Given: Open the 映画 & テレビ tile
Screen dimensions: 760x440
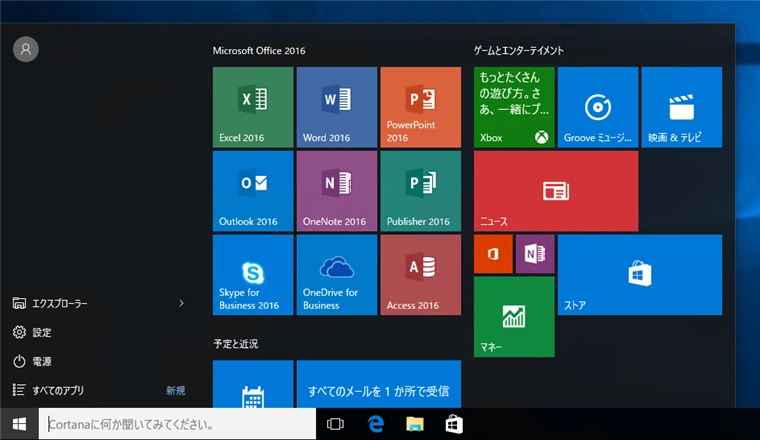Looking at the screenshot, I should coord(682,107).
